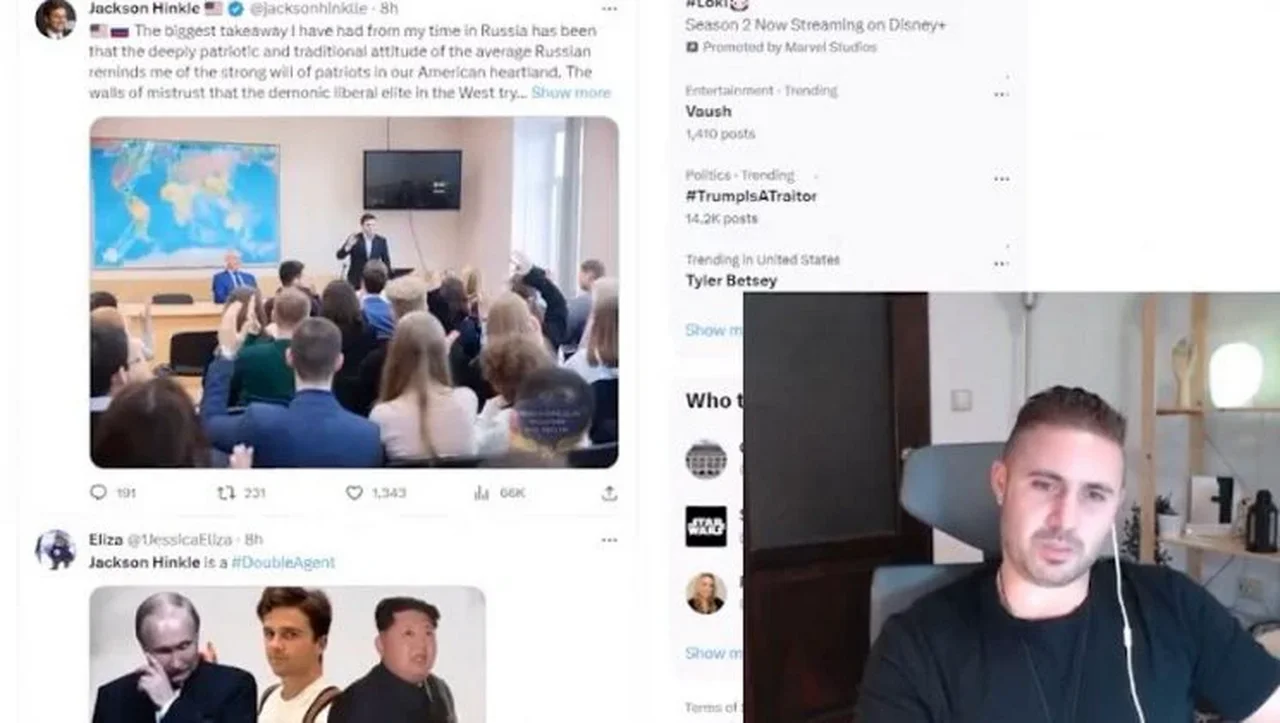Open more options for Voush trend
This screenshot has width=1280, height=723.
pos(1001,94)
